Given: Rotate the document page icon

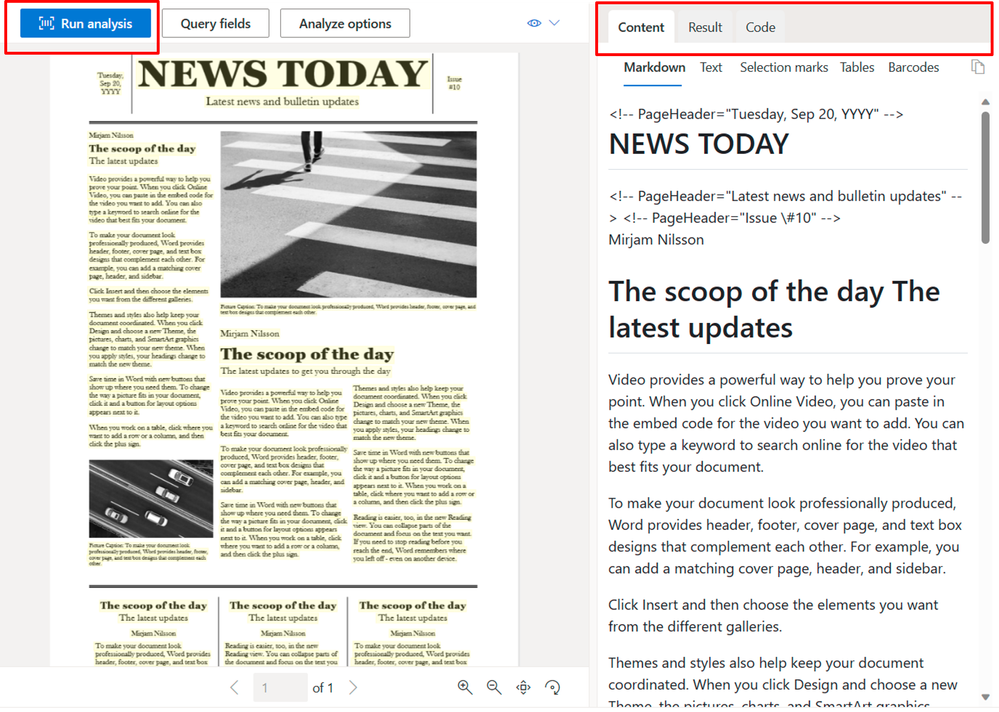Looking at the screenshot, I should point(552,687).
